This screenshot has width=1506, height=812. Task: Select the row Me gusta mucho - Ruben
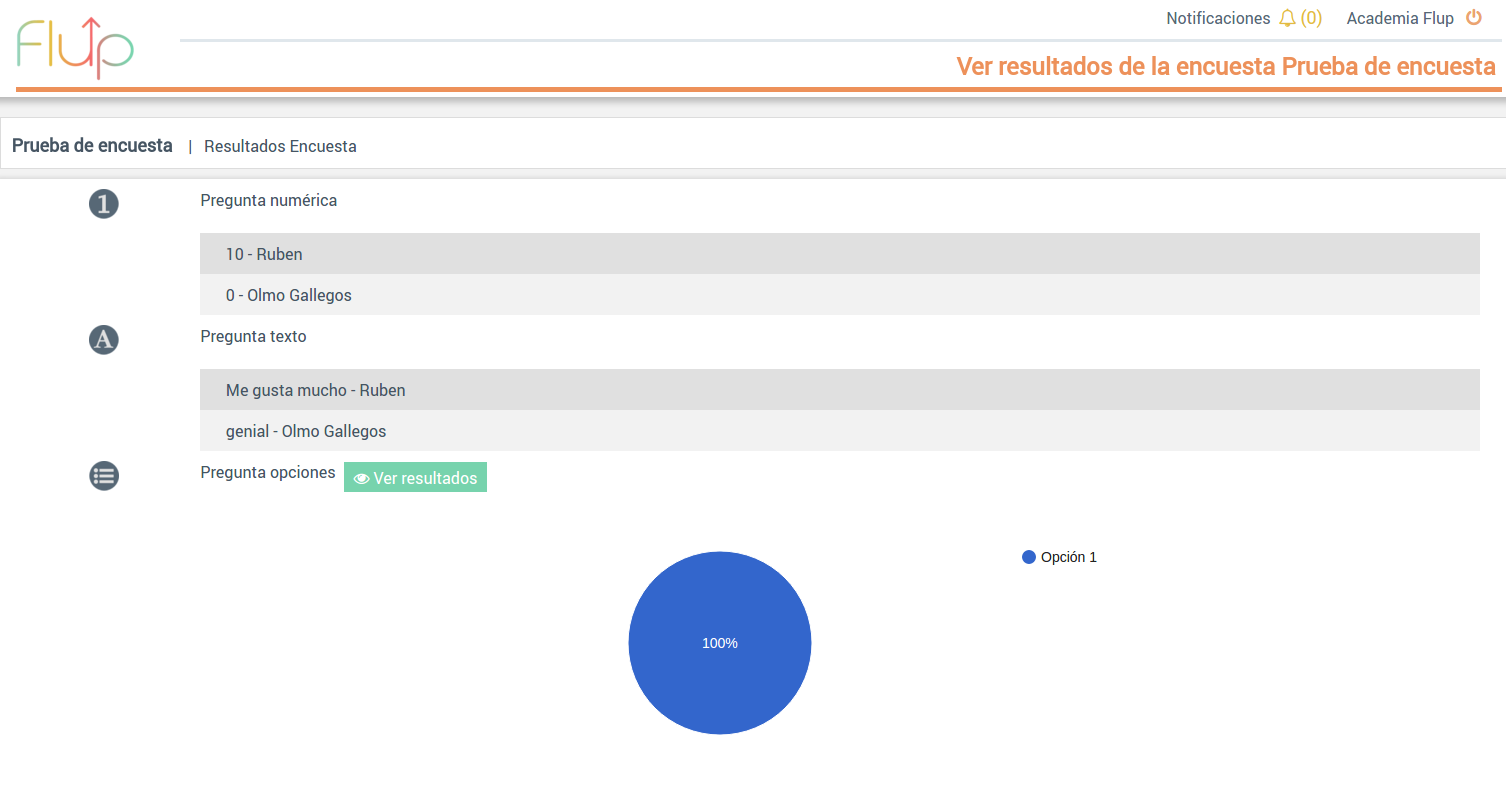pyautogui.click(x=840, y=390)
